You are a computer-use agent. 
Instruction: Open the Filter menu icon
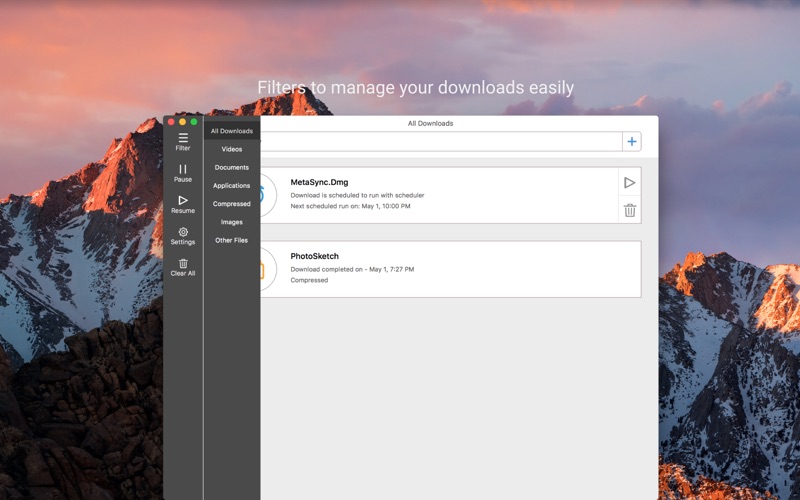(183, 141)
